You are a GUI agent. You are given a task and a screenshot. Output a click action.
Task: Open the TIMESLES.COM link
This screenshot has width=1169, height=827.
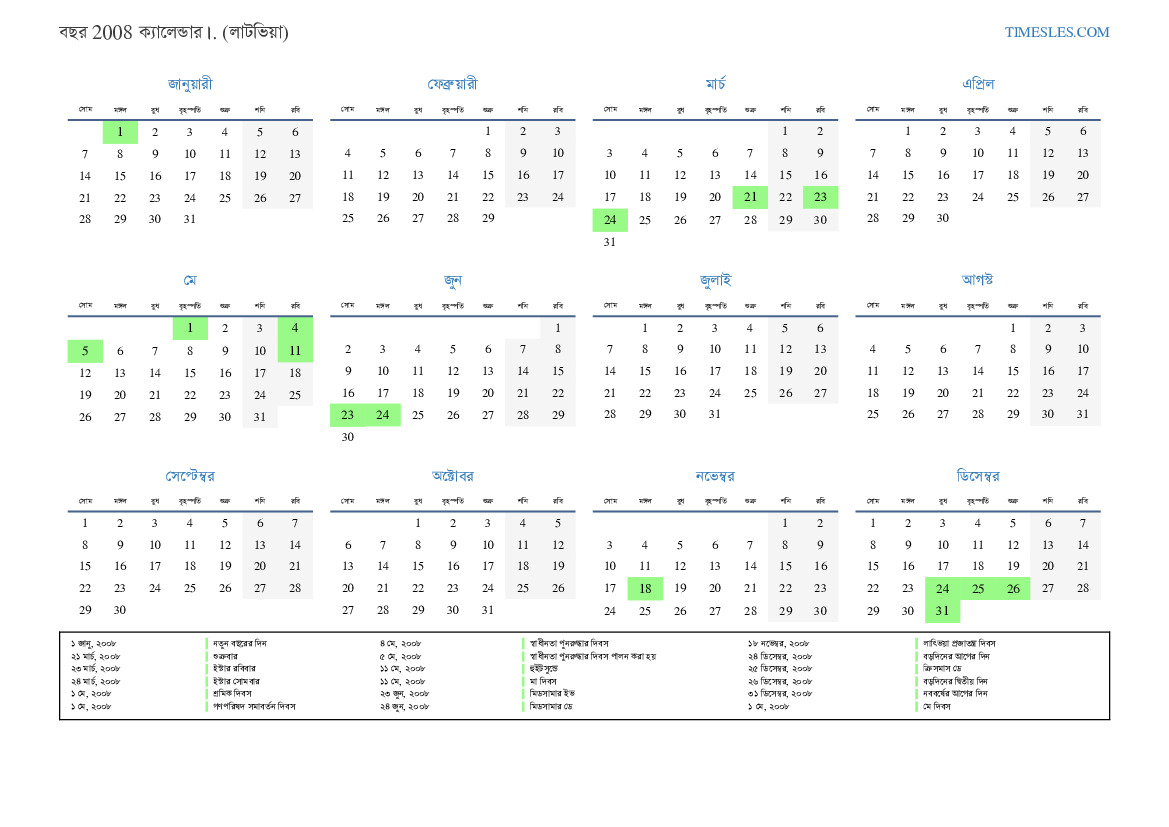[1056, 32]
